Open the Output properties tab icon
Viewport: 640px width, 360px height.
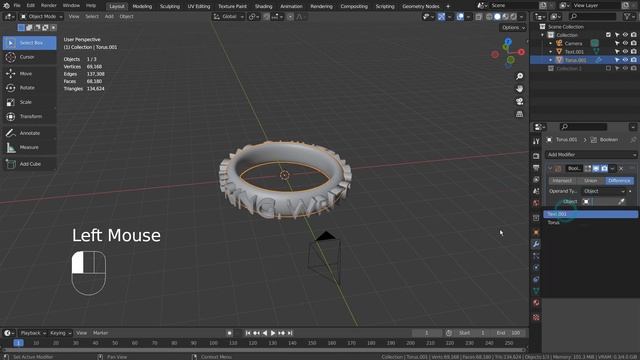coord(536,168)
